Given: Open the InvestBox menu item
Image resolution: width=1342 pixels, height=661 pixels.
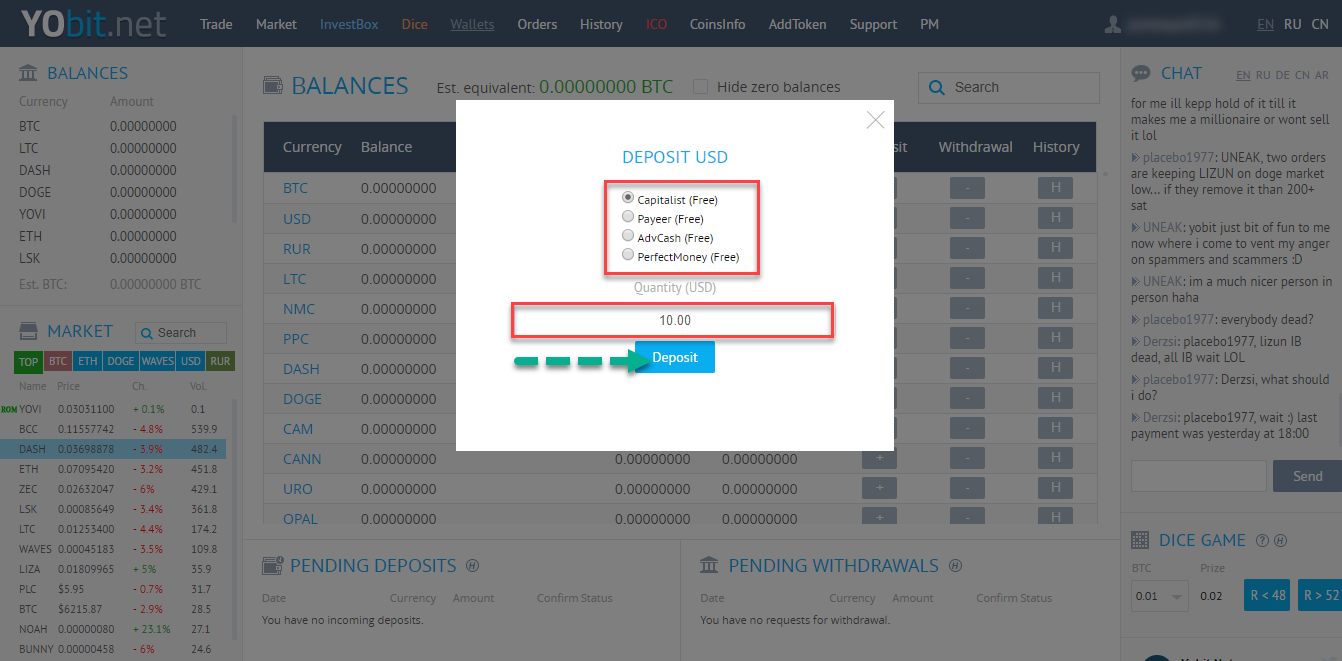Looking at the screenshot, I should tap(349, 24).
